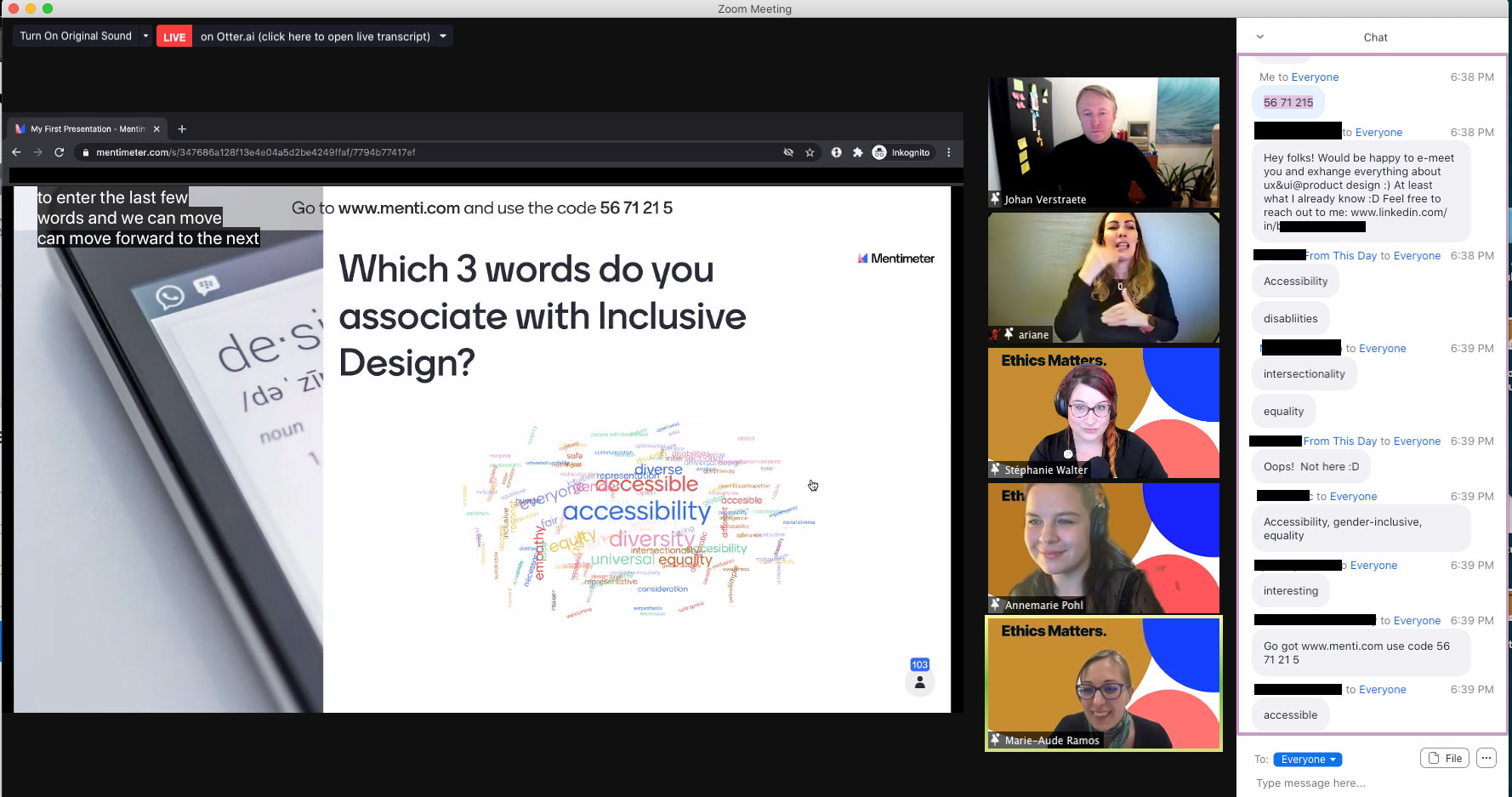Click muted microphone icon next to ariane
1512x797 pixels.
tap(995, 334)
